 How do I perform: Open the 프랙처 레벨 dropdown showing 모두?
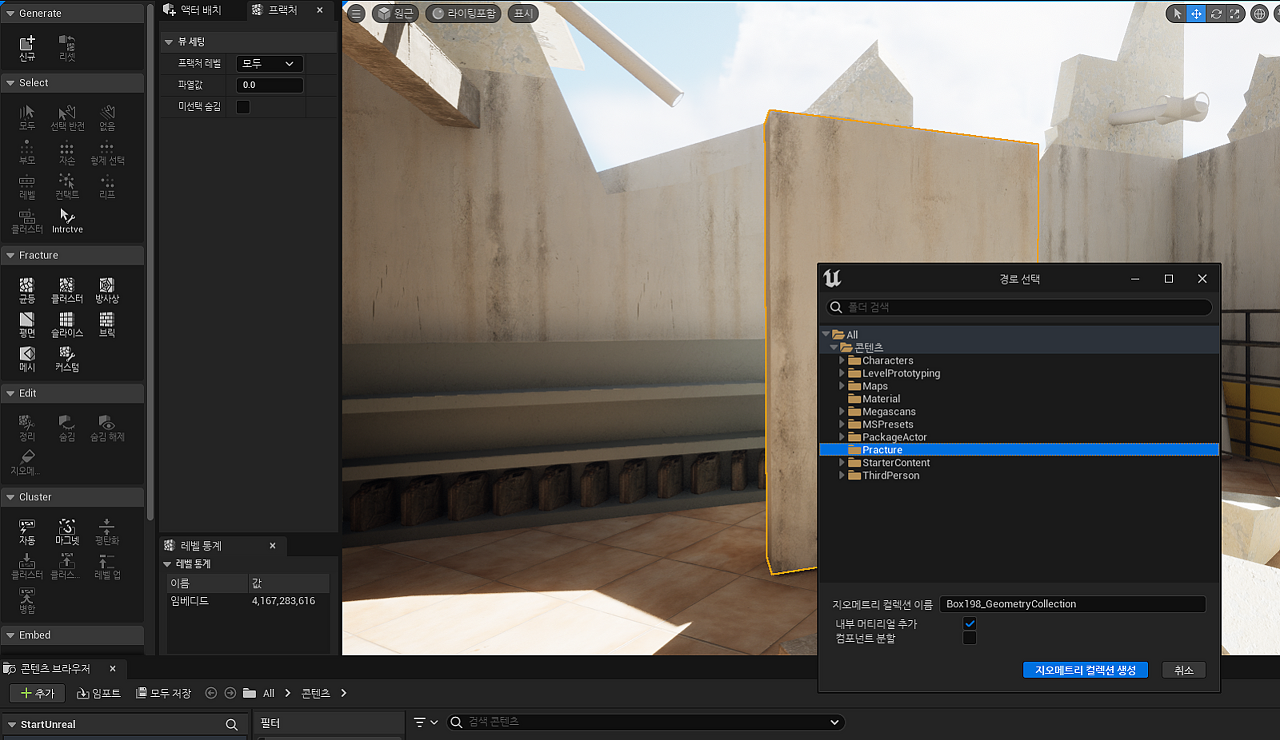(270, 64)
